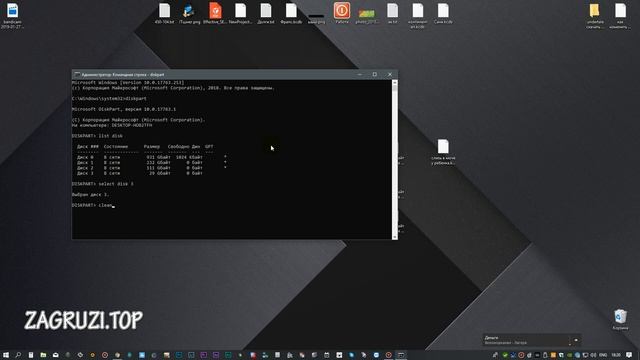Click the orange tray icon
The width and height of the screenshot is (640, 360).
point(553,355)
